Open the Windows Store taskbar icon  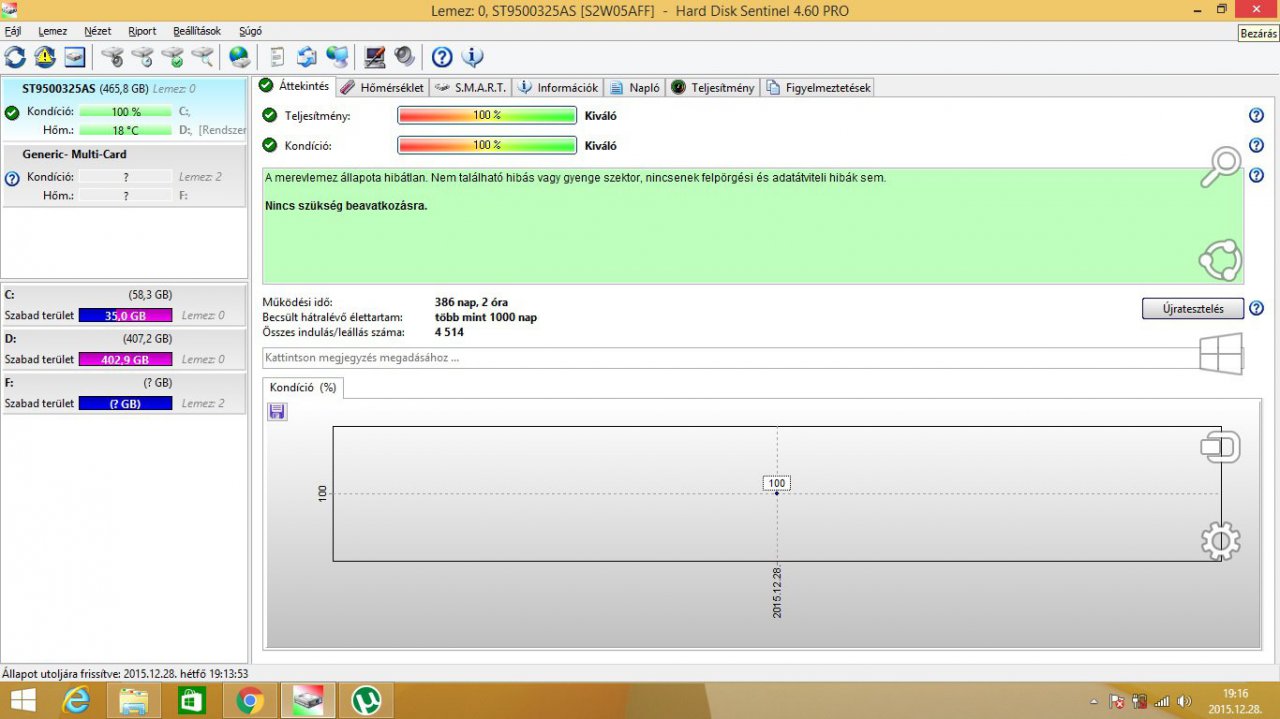191,702
